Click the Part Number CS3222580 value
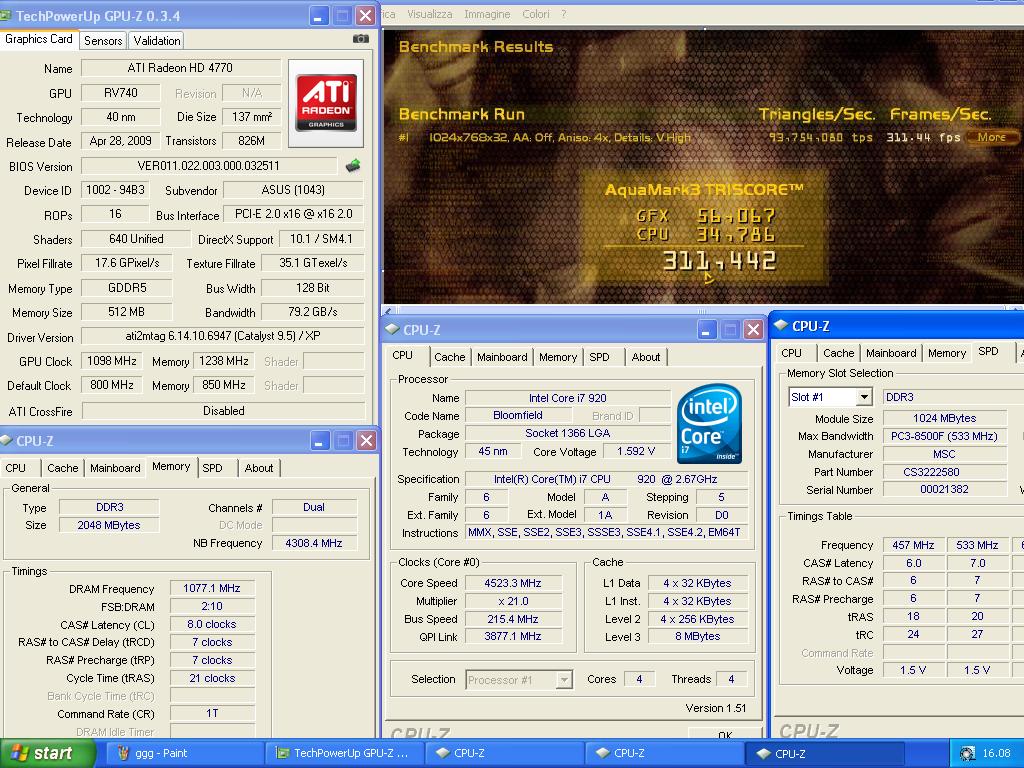 click(944, 472)
